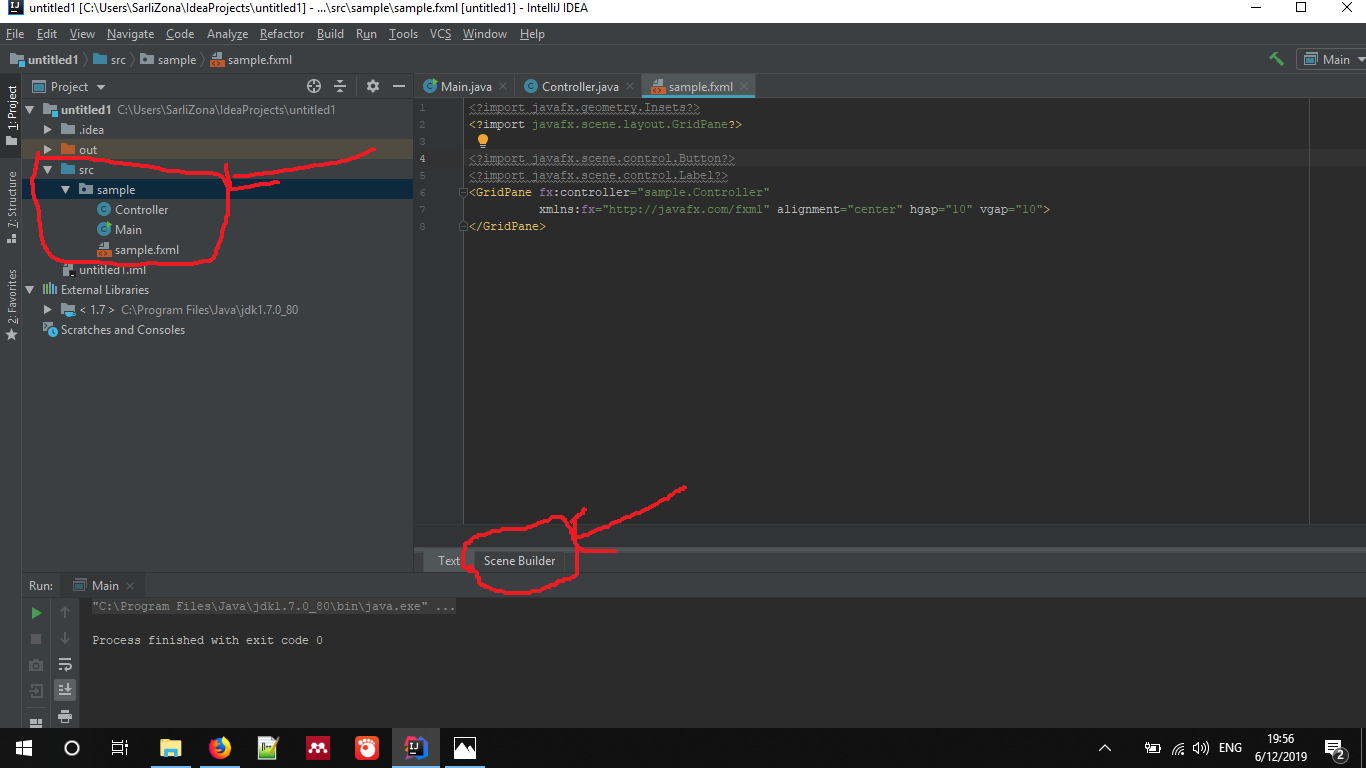Switch to the Controller.java editor tab
This screenshot has height=768, width=1366.
(580, 87)
